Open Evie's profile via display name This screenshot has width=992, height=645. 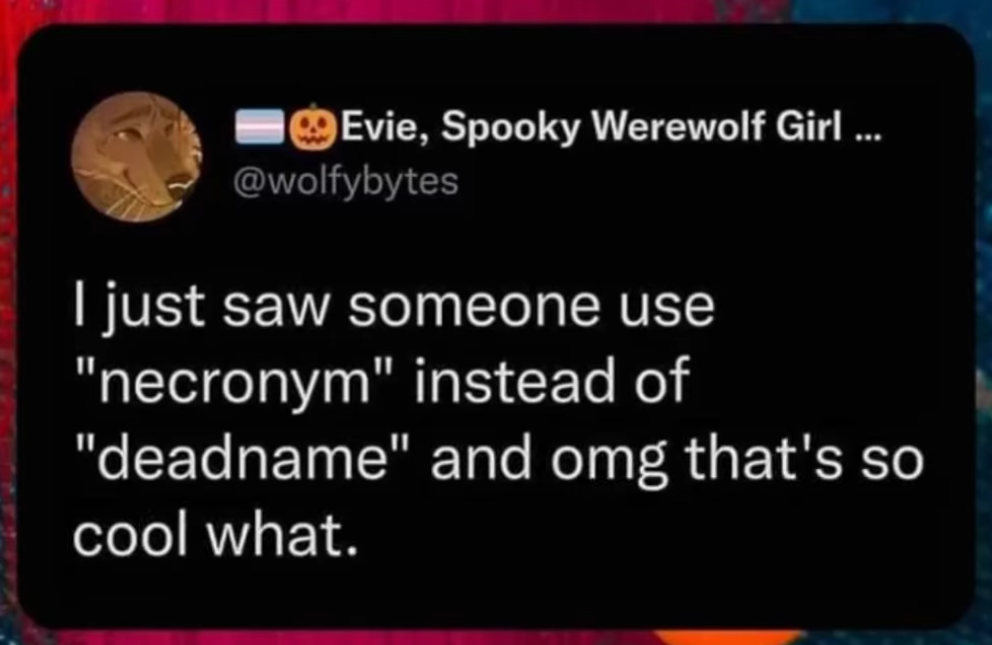click(x=557, y=128)
